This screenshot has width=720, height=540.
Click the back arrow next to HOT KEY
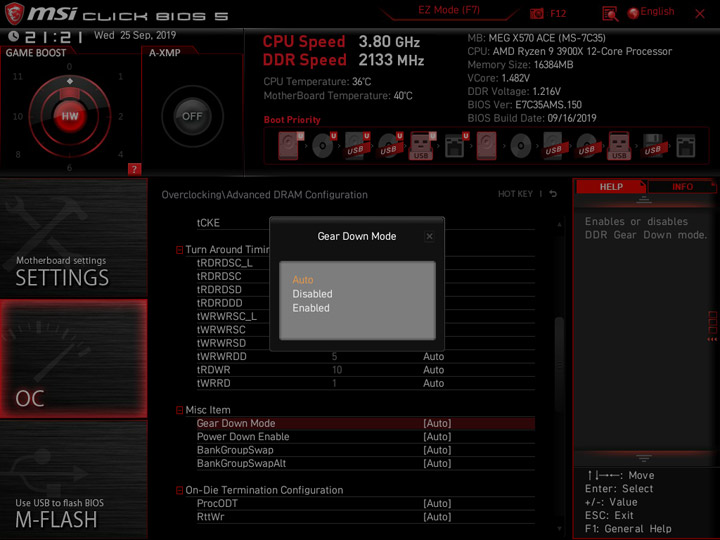553,194
